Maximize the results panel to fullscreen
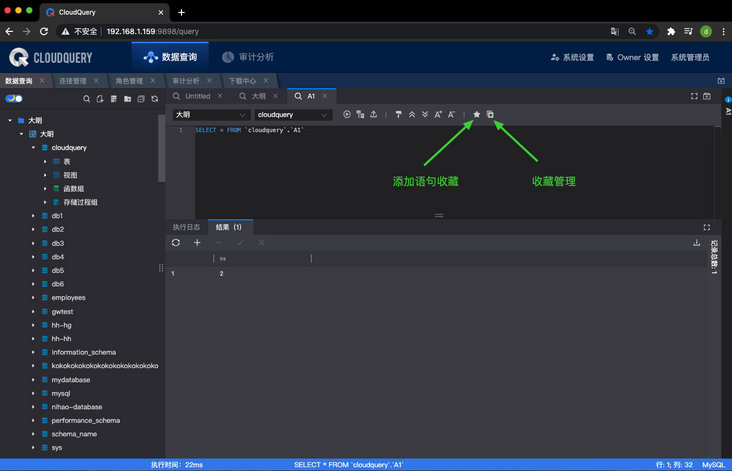Viewport: 732px width, 471px height. coord(707,227)
